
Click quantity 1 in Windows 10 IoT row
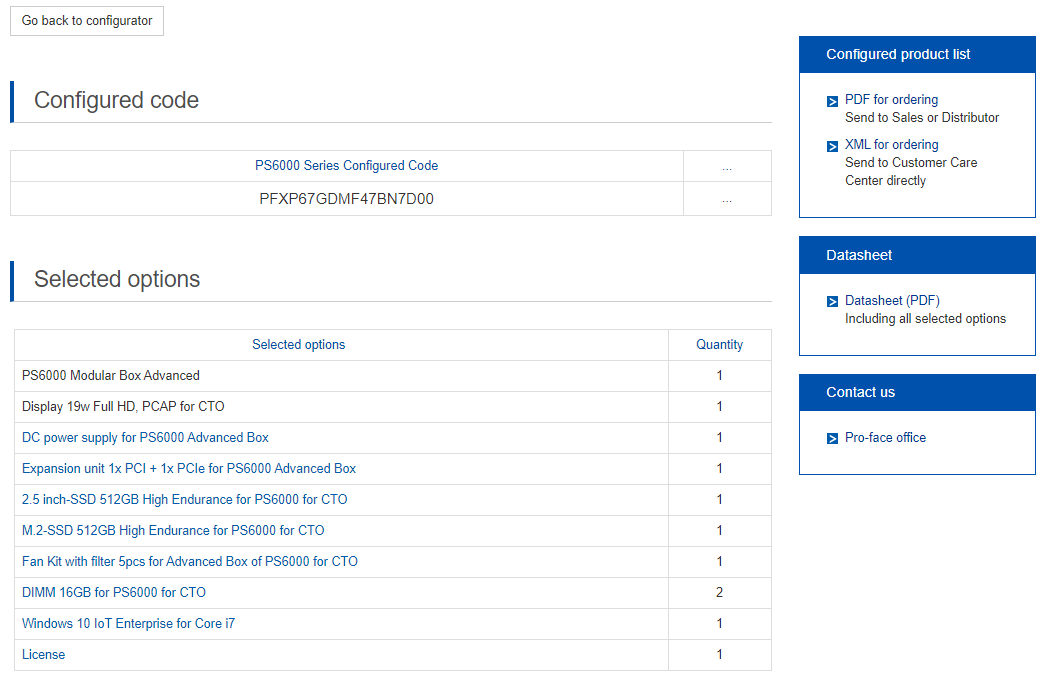point(719,623)
